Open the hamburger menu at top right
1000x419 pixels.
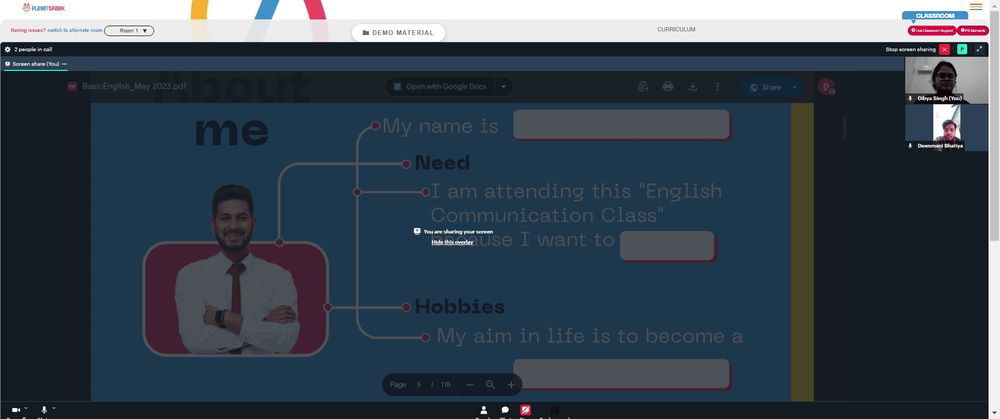(x=976, y=7)
